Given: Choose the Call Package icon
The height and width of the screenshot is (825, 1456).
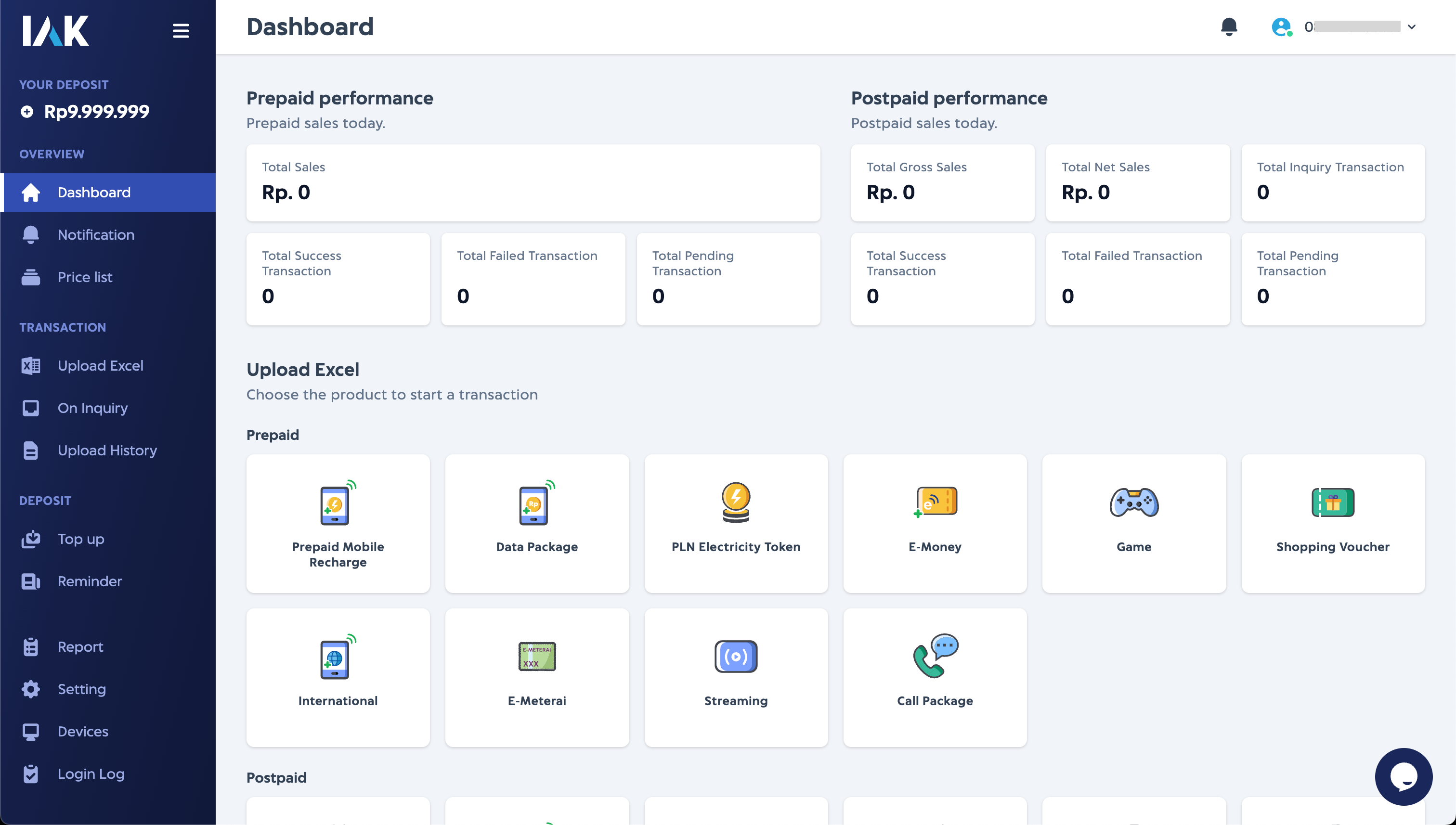Looking at the screenshot, I should pos(935,656).
